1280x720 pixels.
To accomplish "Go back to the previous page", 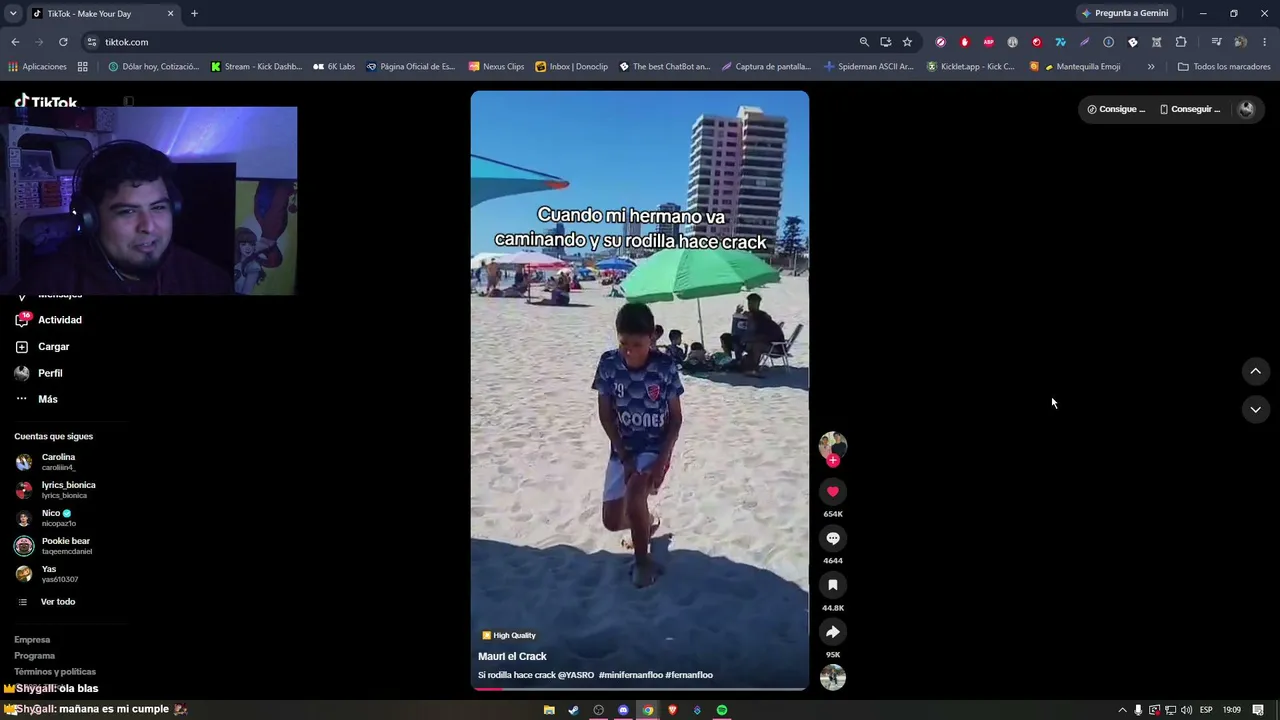I will coord(15,42).
